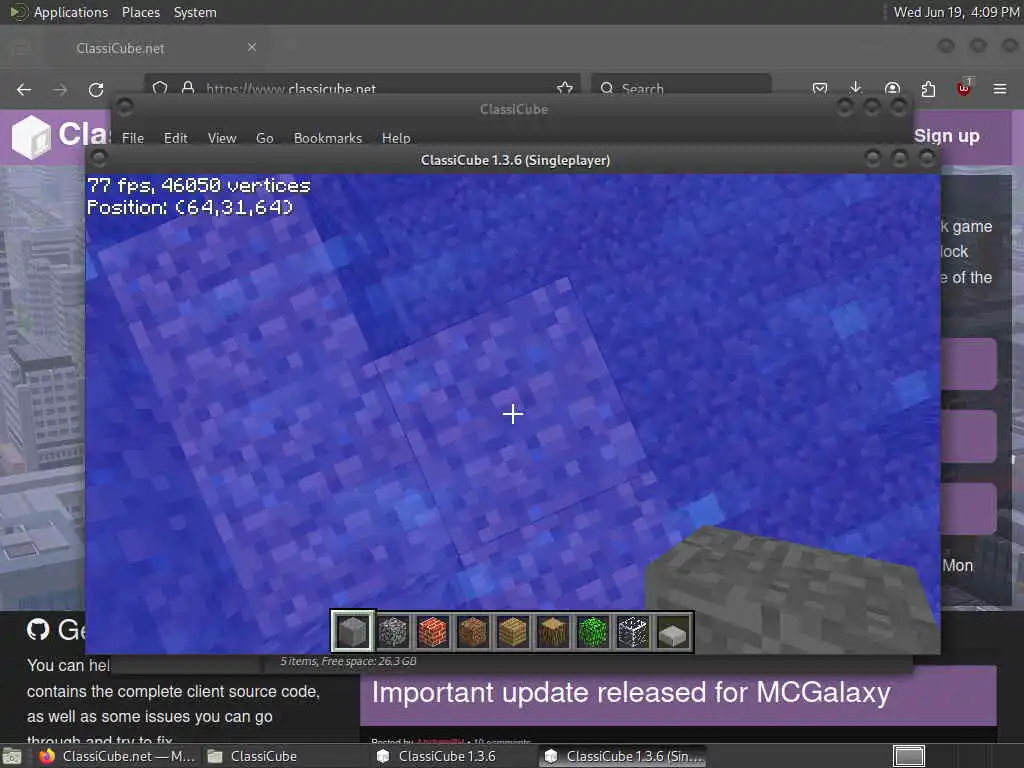Select the green leaves block in hotbar
1024x768 pixels.
click(x=592, y=632)
